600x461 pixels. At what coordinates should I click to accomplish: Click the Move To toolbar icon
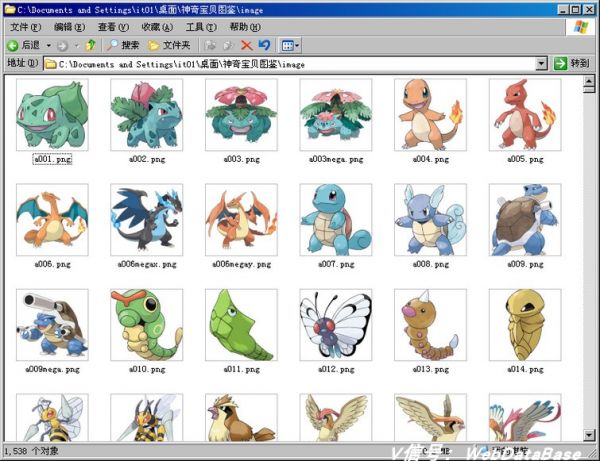[x=210, y=46]
